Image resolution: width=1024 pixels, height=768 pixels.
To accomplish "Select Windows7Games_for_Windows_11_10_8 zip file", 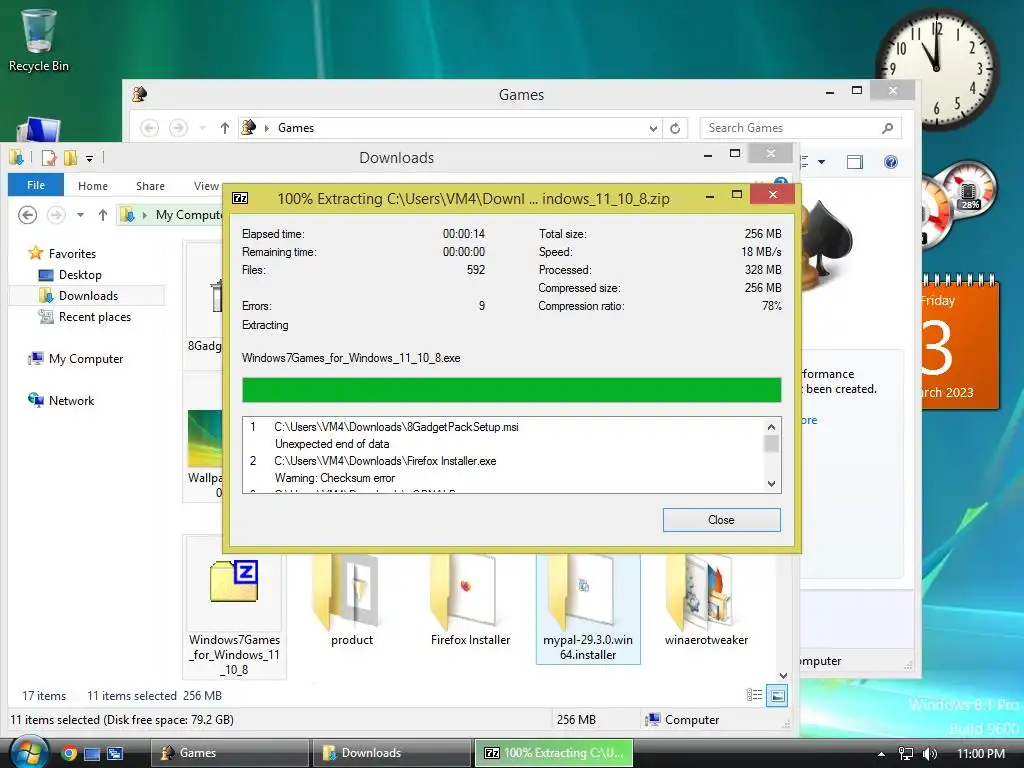I will pos(234,607).
